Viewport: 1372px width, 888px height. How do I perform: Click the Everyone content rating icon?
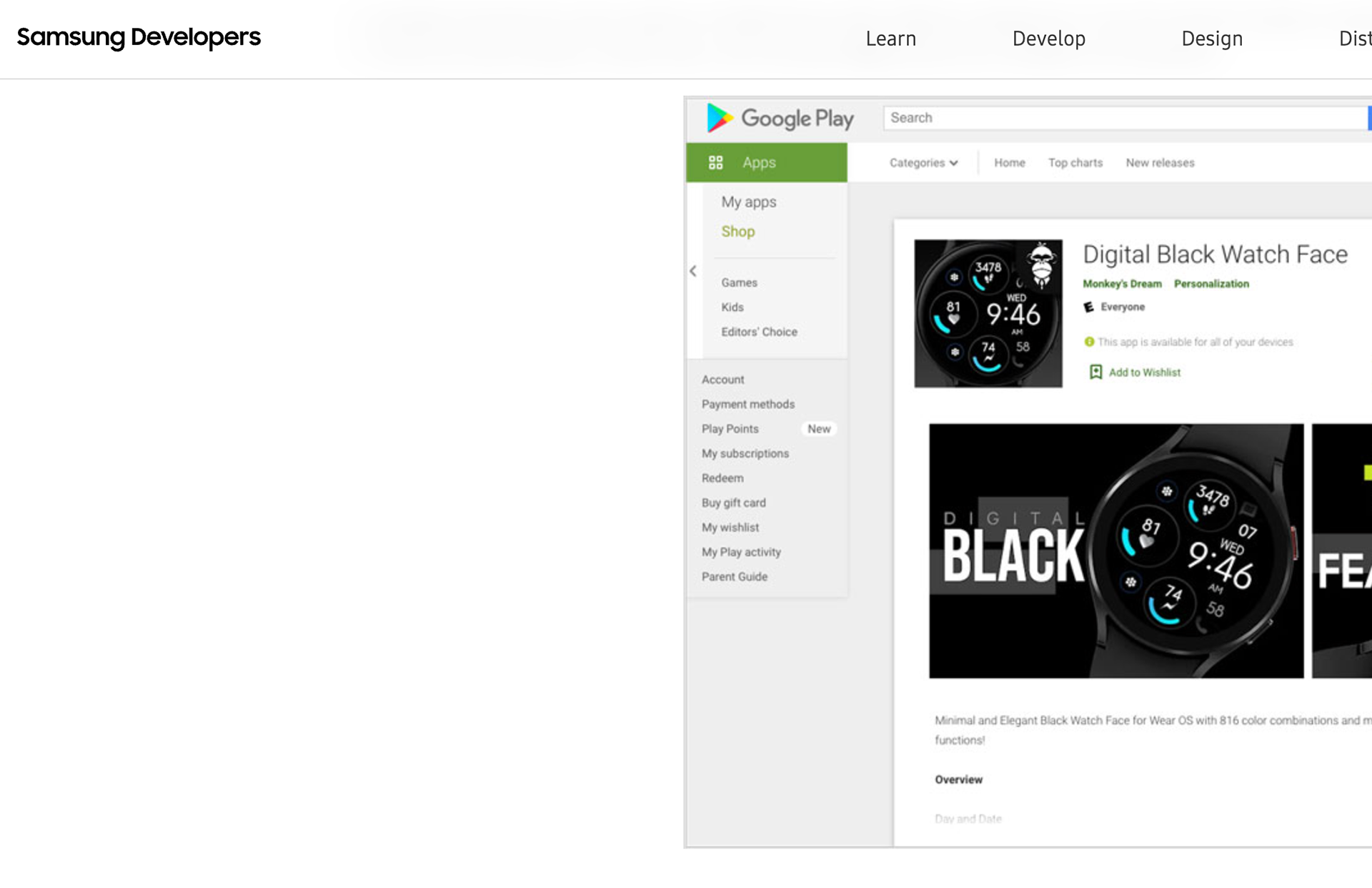[1088, 307]
